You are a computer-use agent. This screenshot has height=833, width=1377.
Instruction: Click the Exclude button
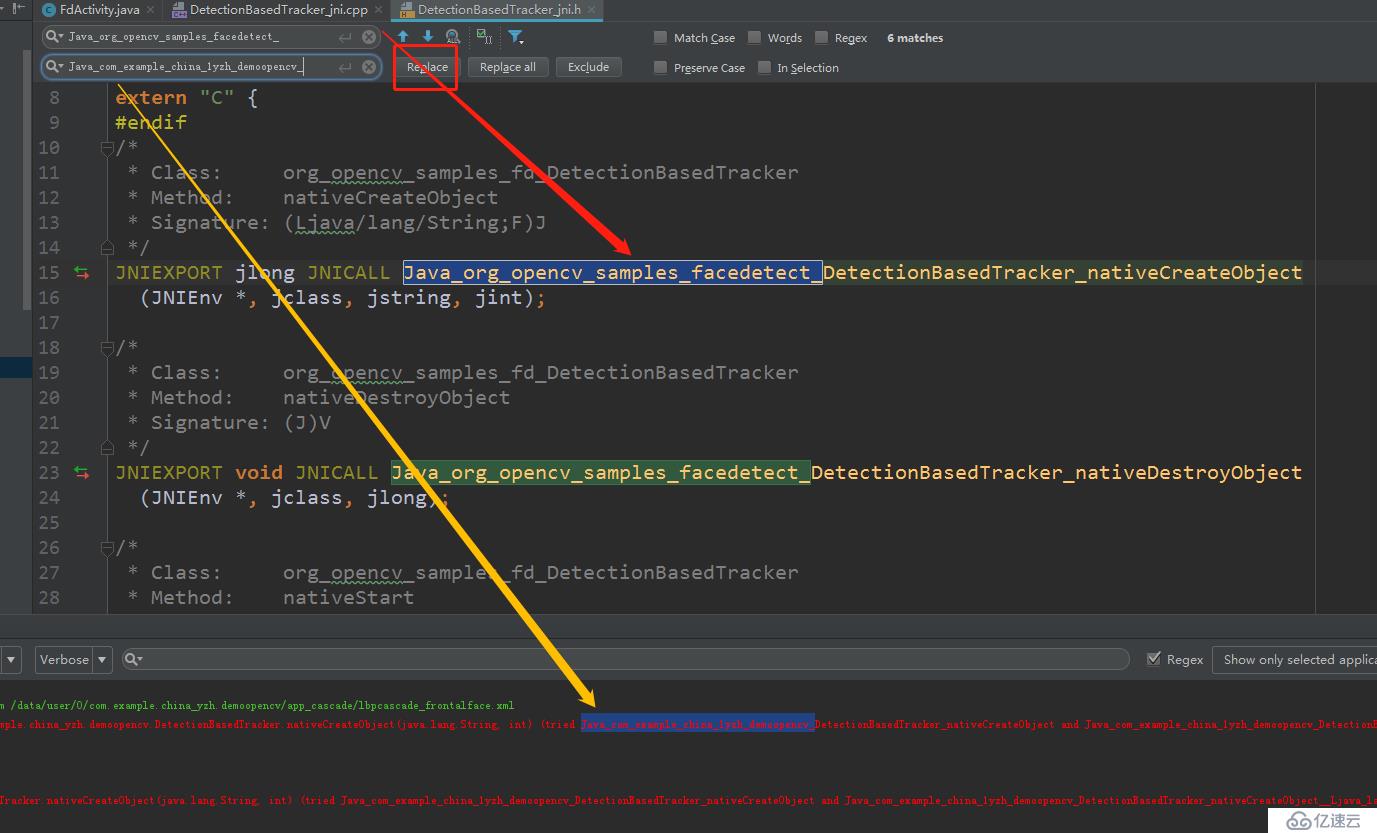pos(588,67)
